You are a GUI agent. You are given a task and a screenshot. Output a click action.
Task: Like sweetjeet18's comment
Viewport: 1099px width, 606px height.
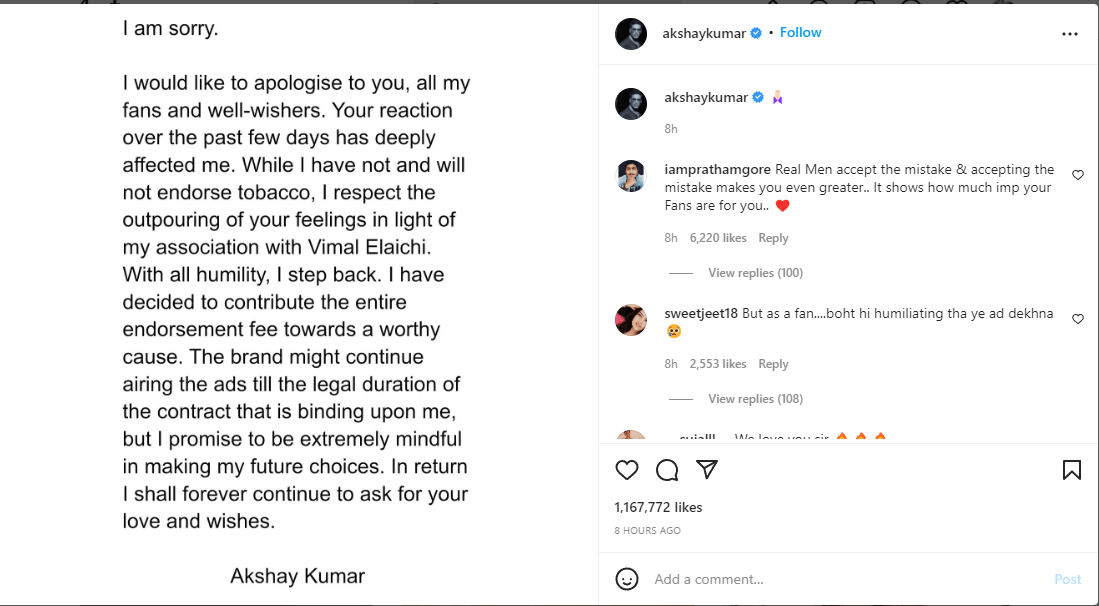coord(1078,319)
